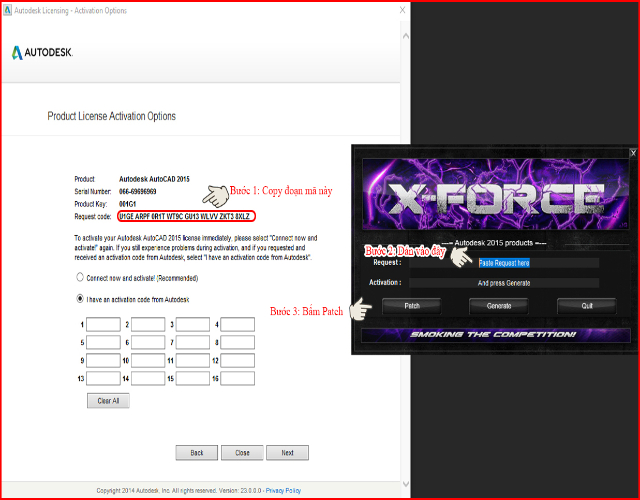Click the 'Smoking the competition!' banner
This screenshot has width=640, height=500.
pyautogui.click(x=496, y=335)
